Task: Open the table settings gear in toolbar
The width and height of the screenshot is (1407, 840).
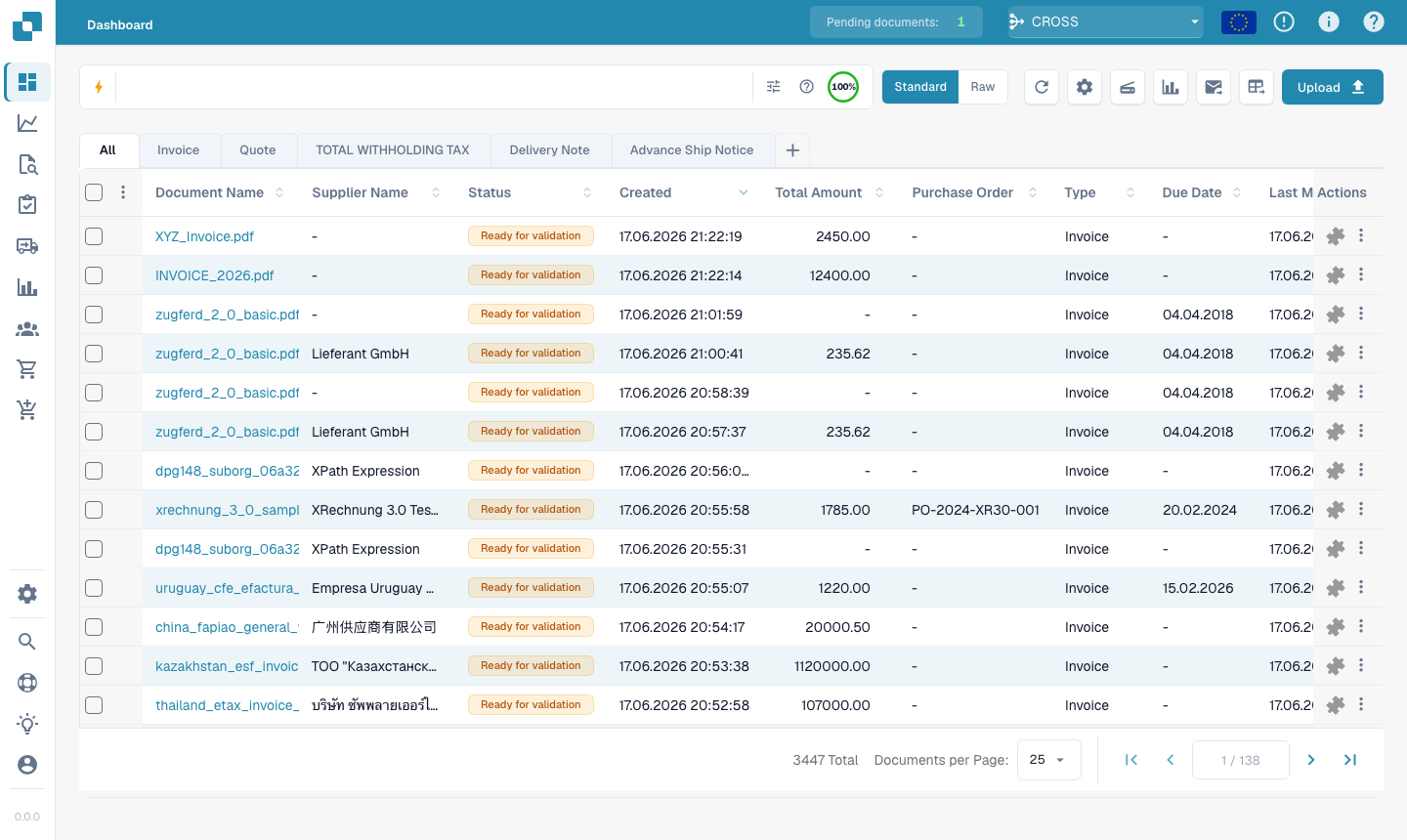Action: 1085,87
